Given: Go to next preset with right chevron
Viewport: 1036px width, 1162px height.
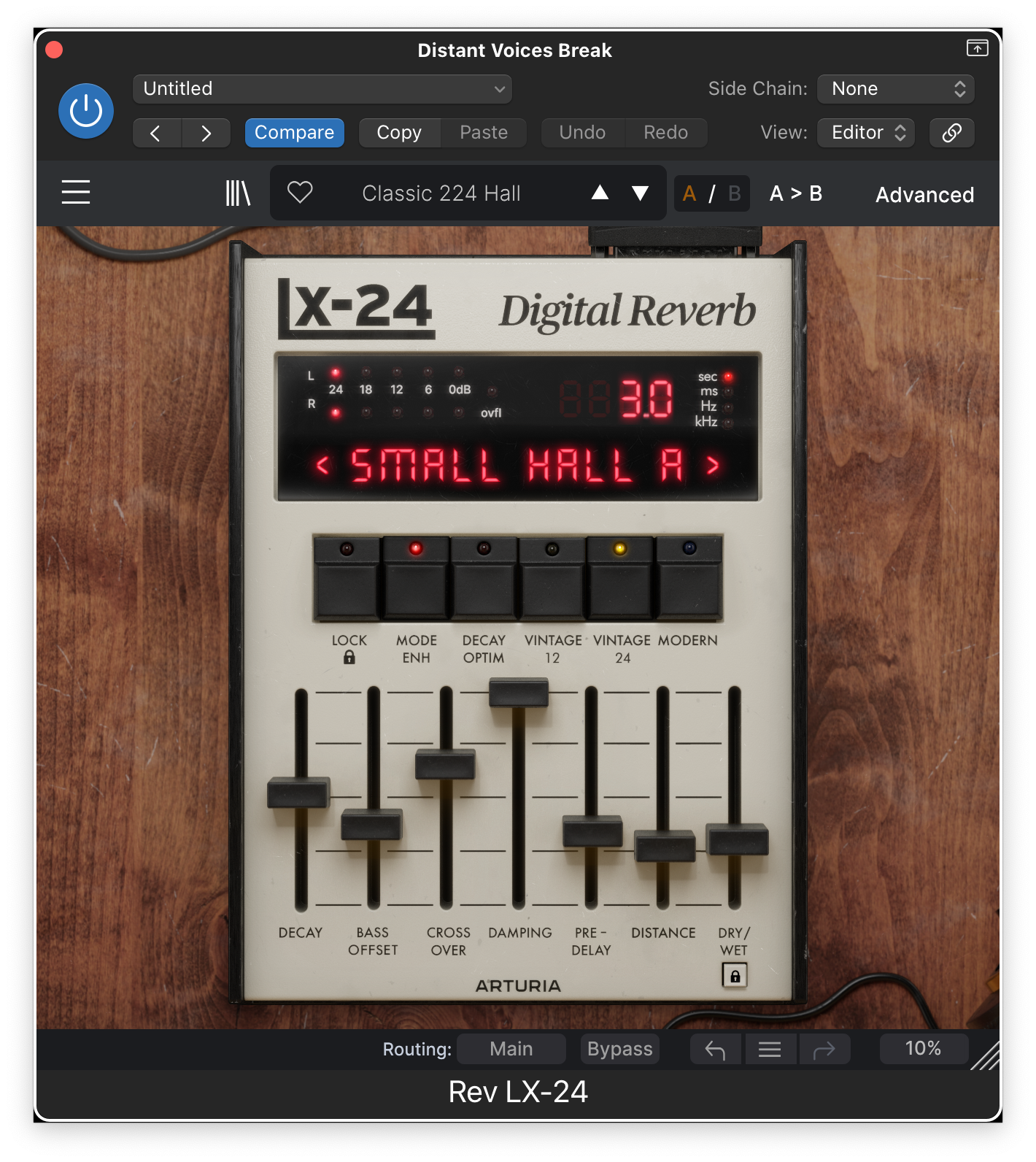Looking at the screenshot, I should (x=206, y=133).
